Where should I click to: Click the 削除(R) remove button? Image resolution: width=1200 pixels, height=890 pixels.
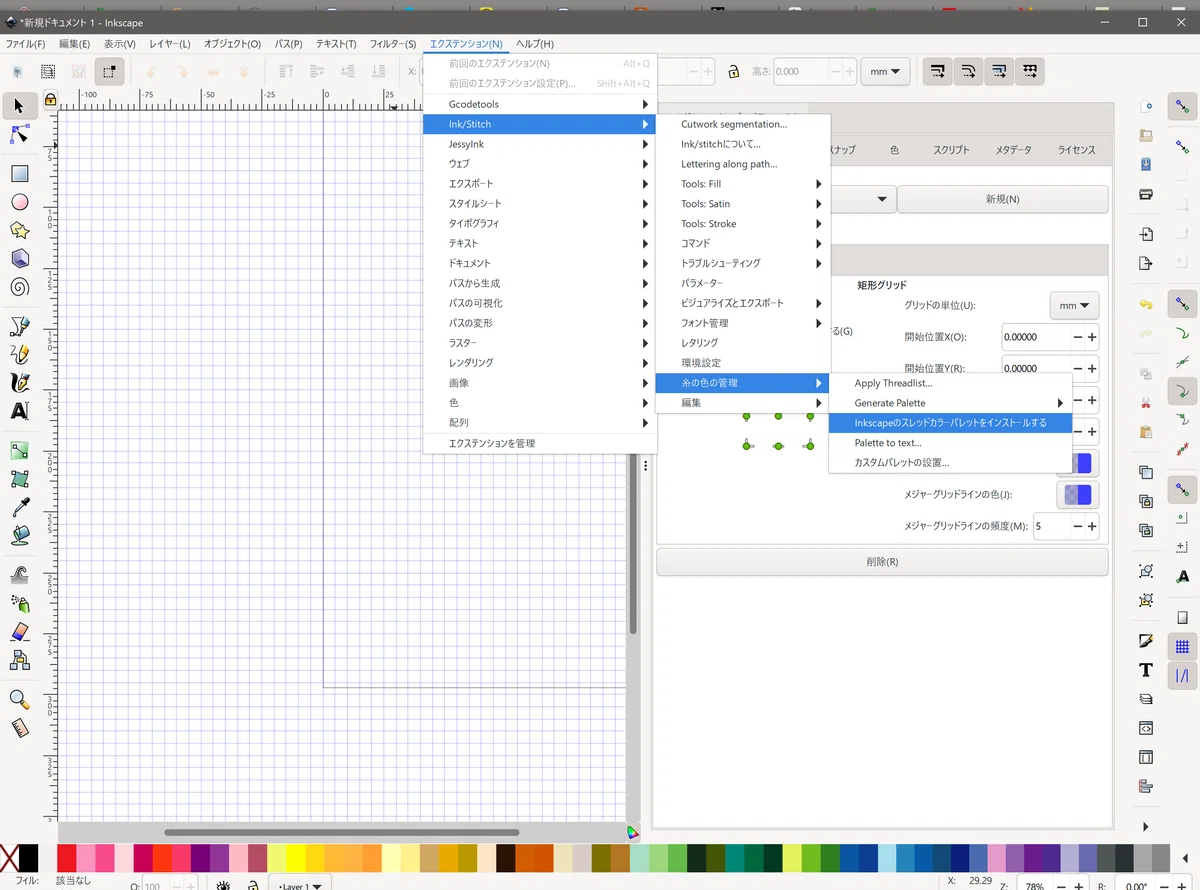click(x=882, y=562)
